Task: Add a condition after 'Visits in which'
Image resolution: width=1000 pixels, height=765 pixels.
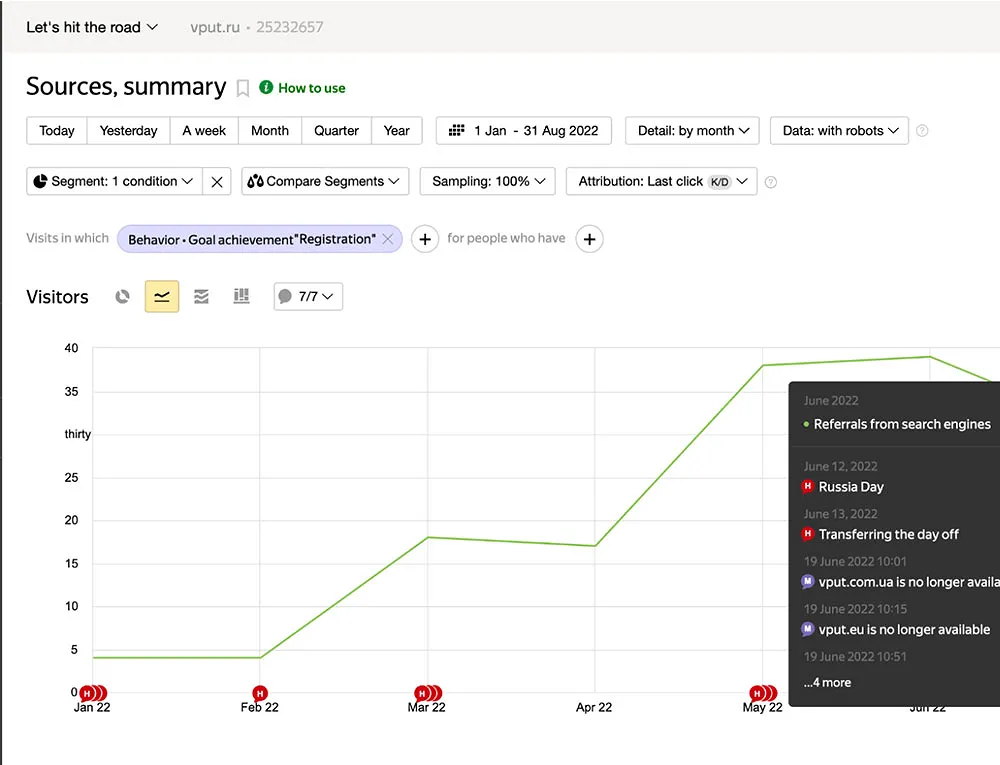Action: (x=425, y=239)
